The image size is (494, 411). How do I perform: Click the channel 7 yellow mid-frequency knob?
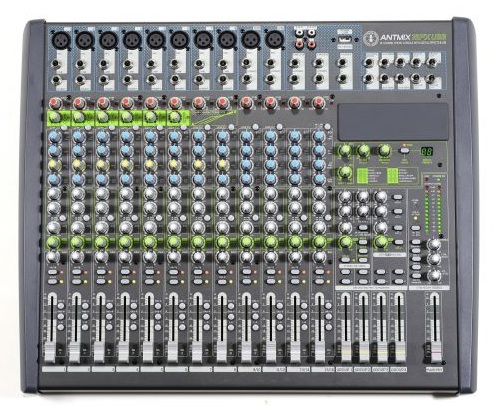[199, 165]
